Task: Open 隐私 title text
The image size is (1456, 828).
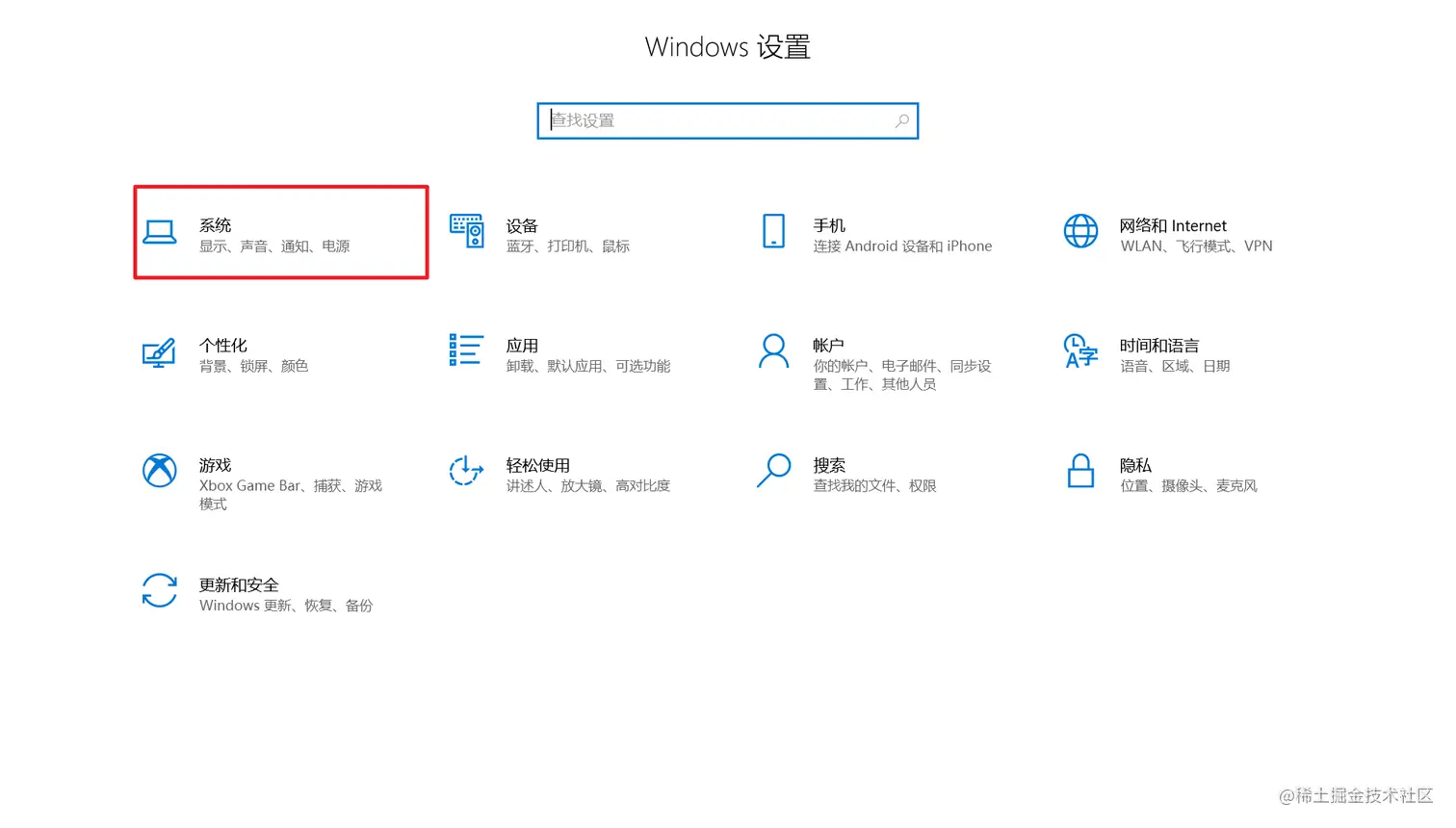Action: tap(1135, 465)
